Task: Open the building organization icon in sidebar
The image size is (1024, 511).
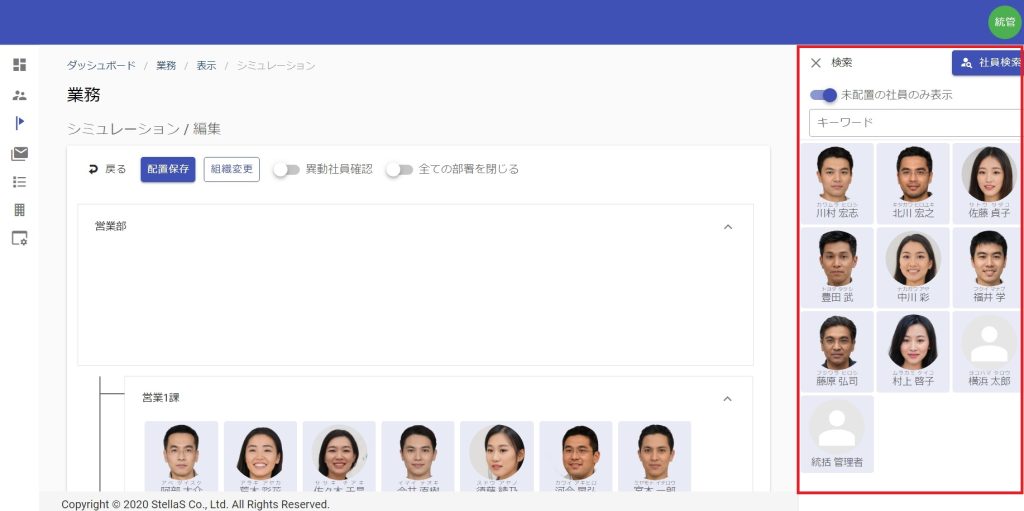Action: coord(19,210)
